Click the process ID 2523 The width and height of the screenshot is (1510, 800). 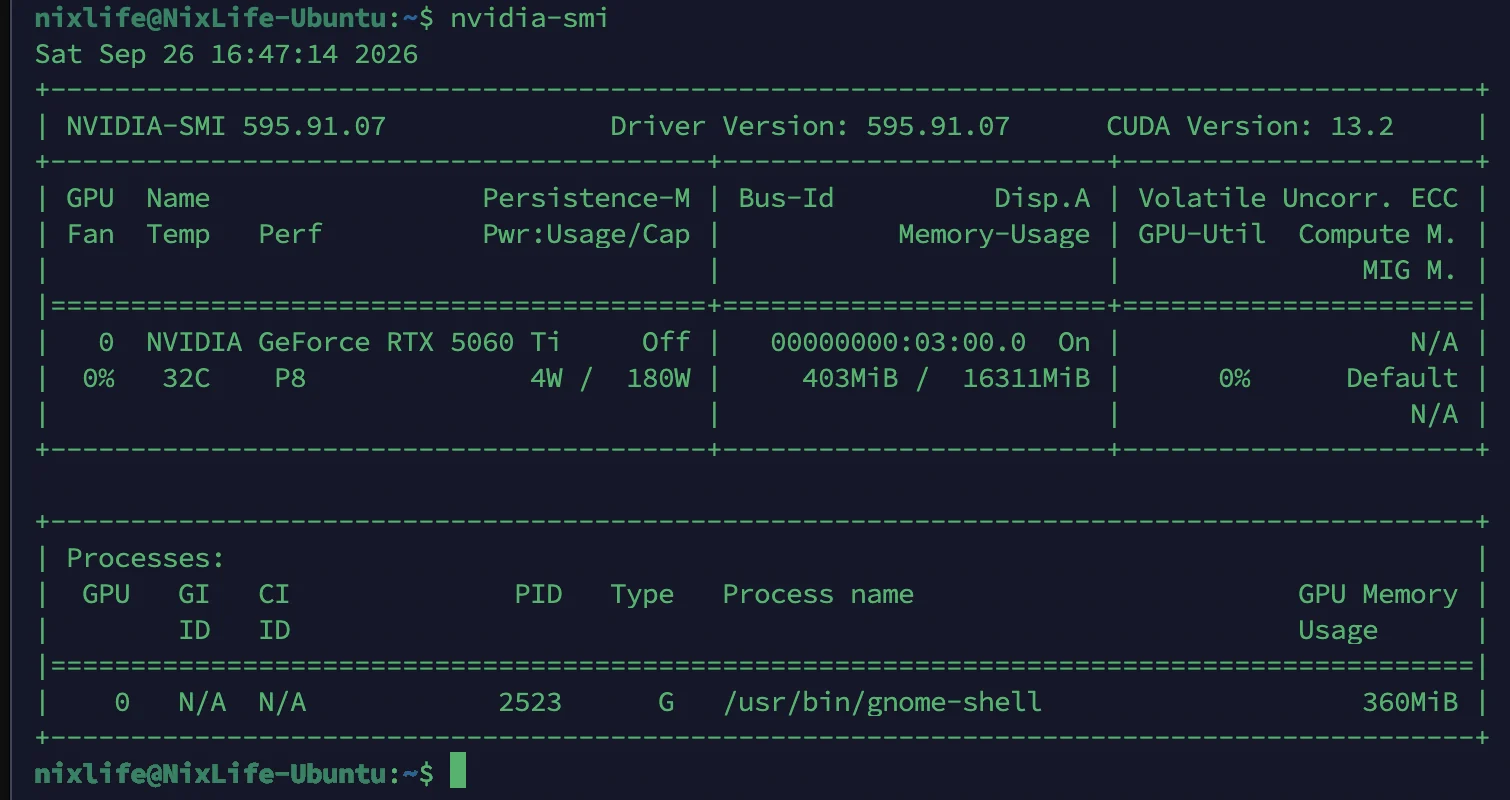coord(530,702)
